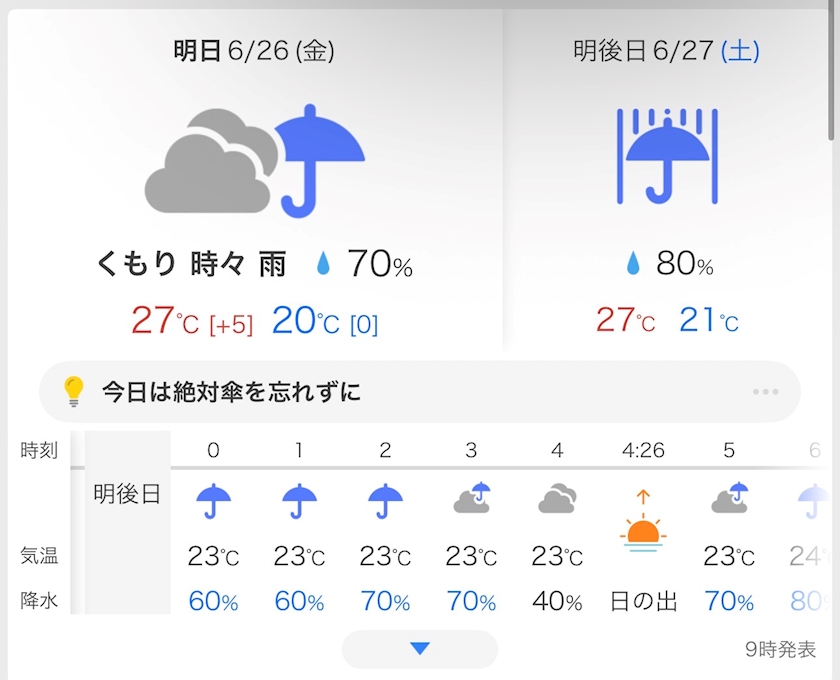Click the 70% precipitation at hour 5
840x680 pixels.
point(729,601)
